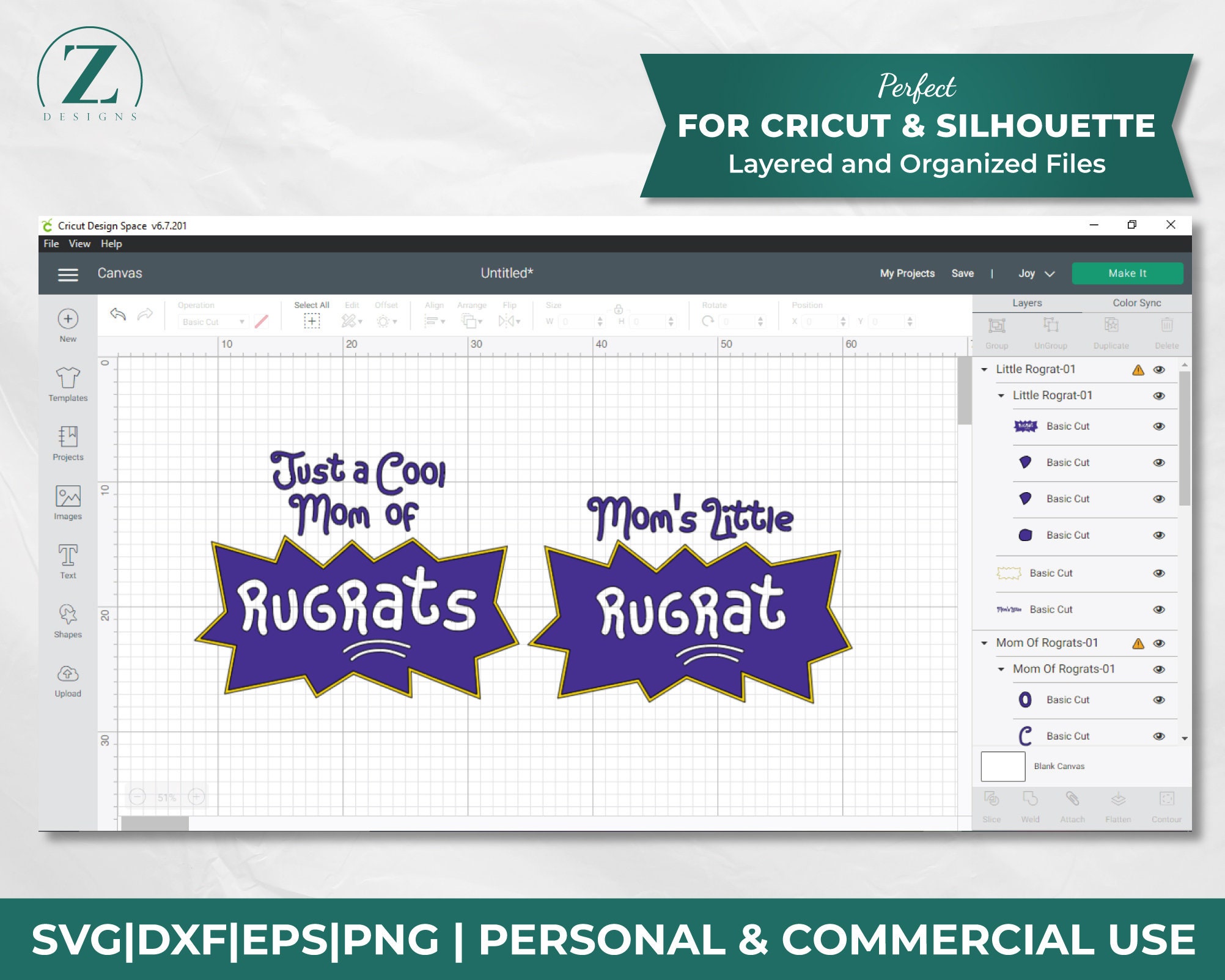The width and height of the screenshot is (1225, 980).
Task: Open the Operation dropdown showing Basic Cut
Action: (x=213, y=321)
